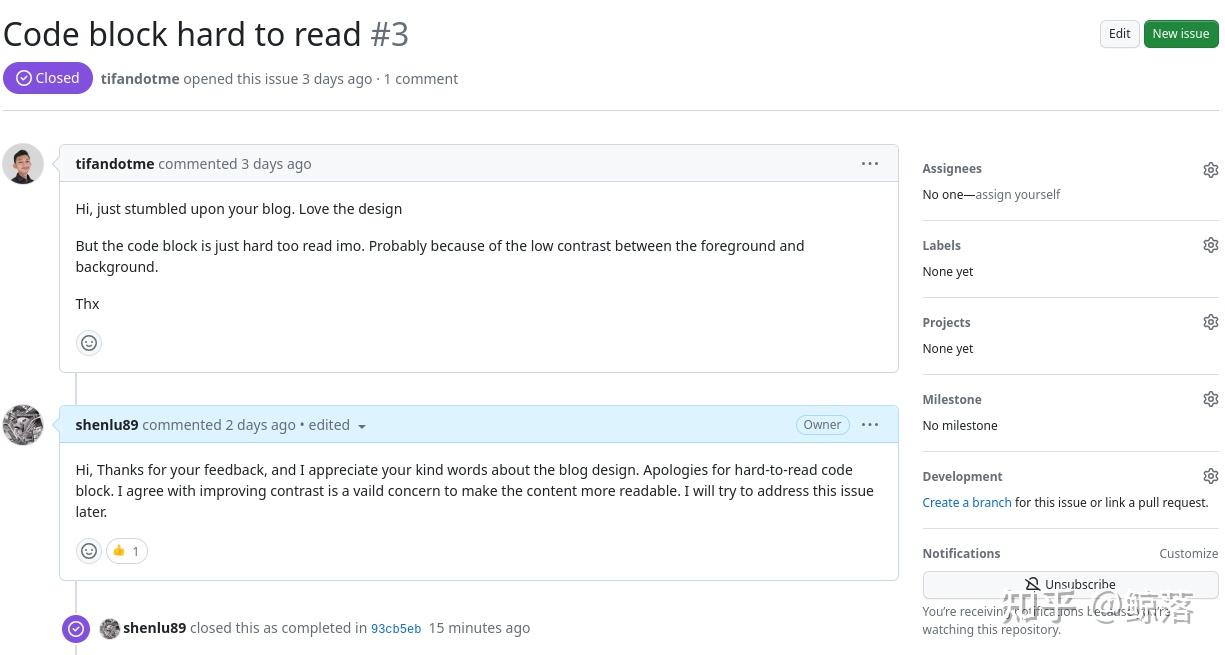This screenshot has height=655, width=1225.
Task: Open the kebab menu on the first comment
Action: 869,163
